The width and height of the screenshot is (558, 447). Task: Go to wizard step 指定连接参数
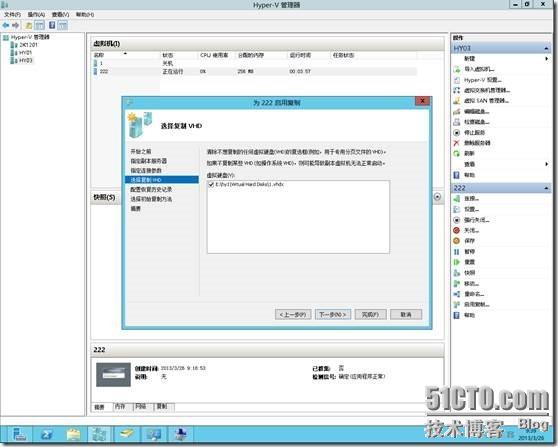click(x=146, y=170)
